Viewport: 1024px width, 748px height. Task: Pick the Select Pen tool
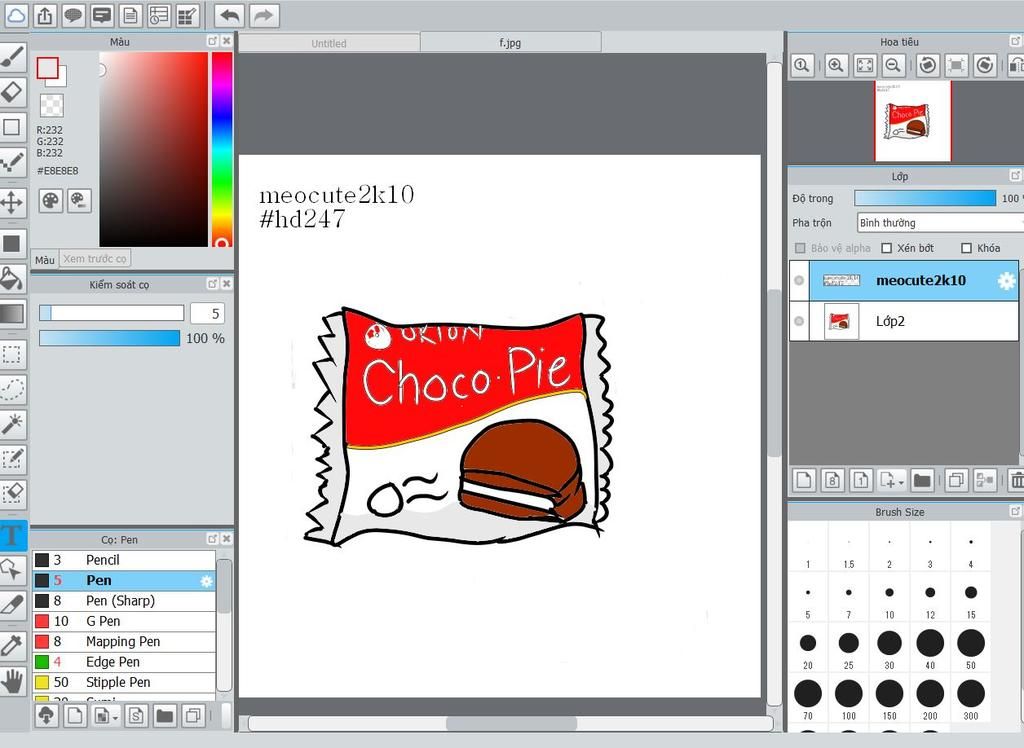(x=12, y=459)
